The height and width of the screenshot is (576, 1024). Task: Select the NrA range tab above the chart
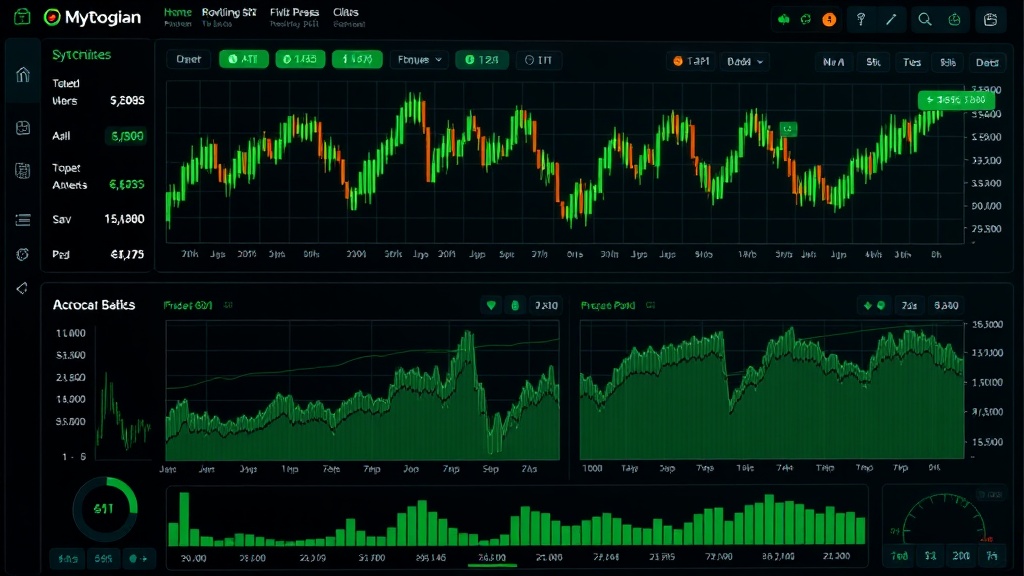pos(834,62)
